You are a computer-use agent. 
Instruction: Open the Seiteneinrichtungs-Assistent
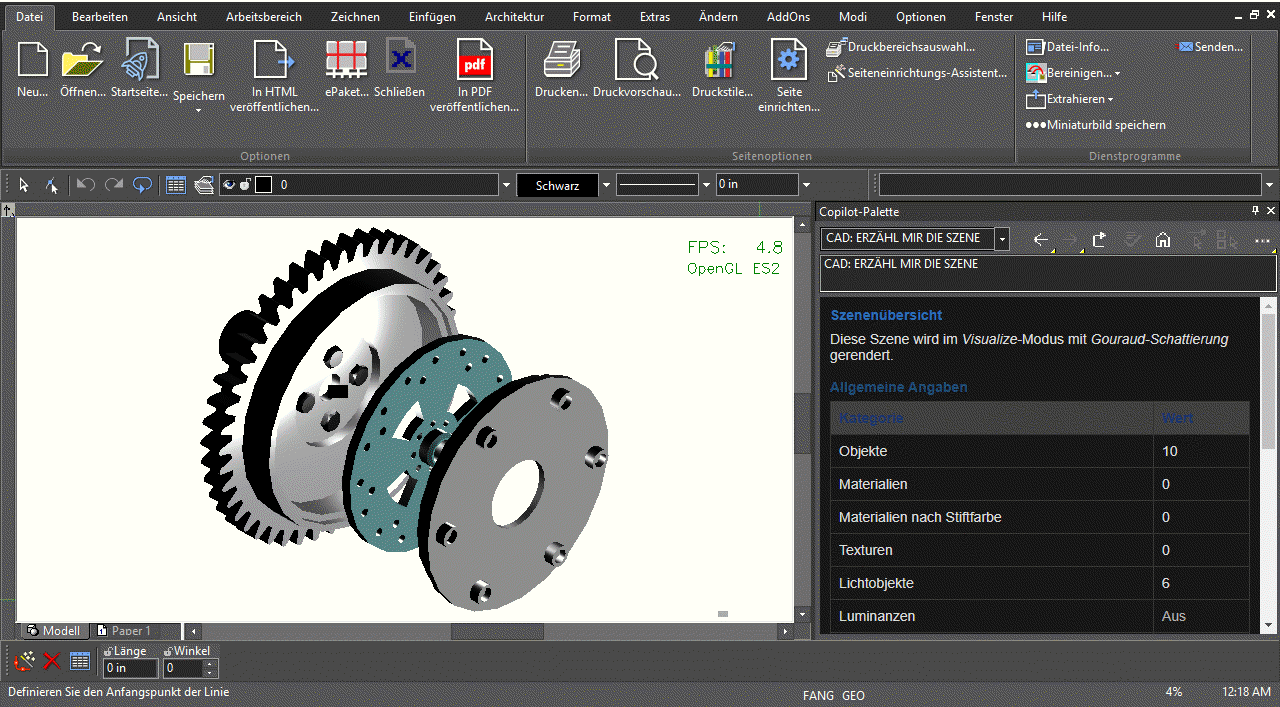coord(917,73)
